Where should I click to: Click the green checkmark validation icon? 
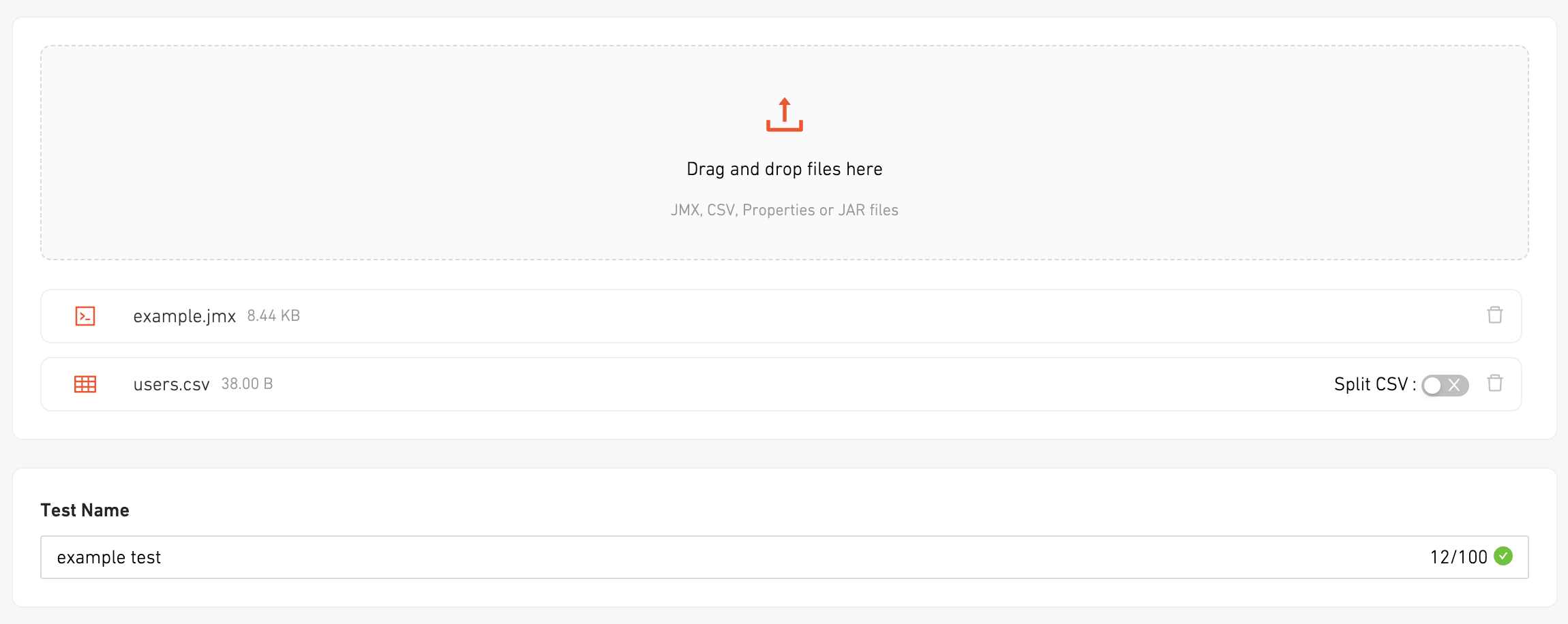(x=1503, y=557)
